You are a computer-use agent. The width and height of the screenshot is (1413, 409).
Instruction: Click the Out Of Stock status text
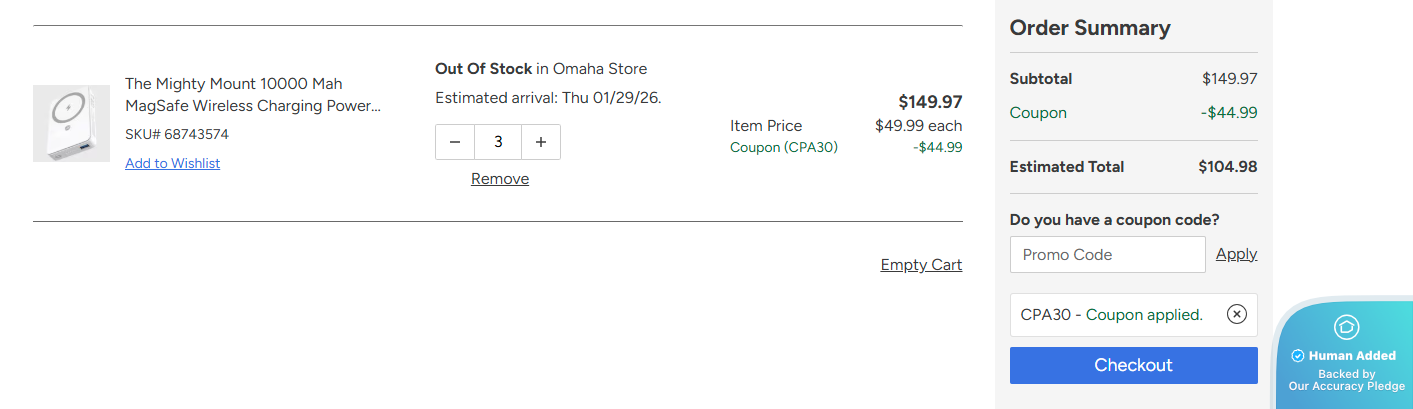(x=483, y=69)
